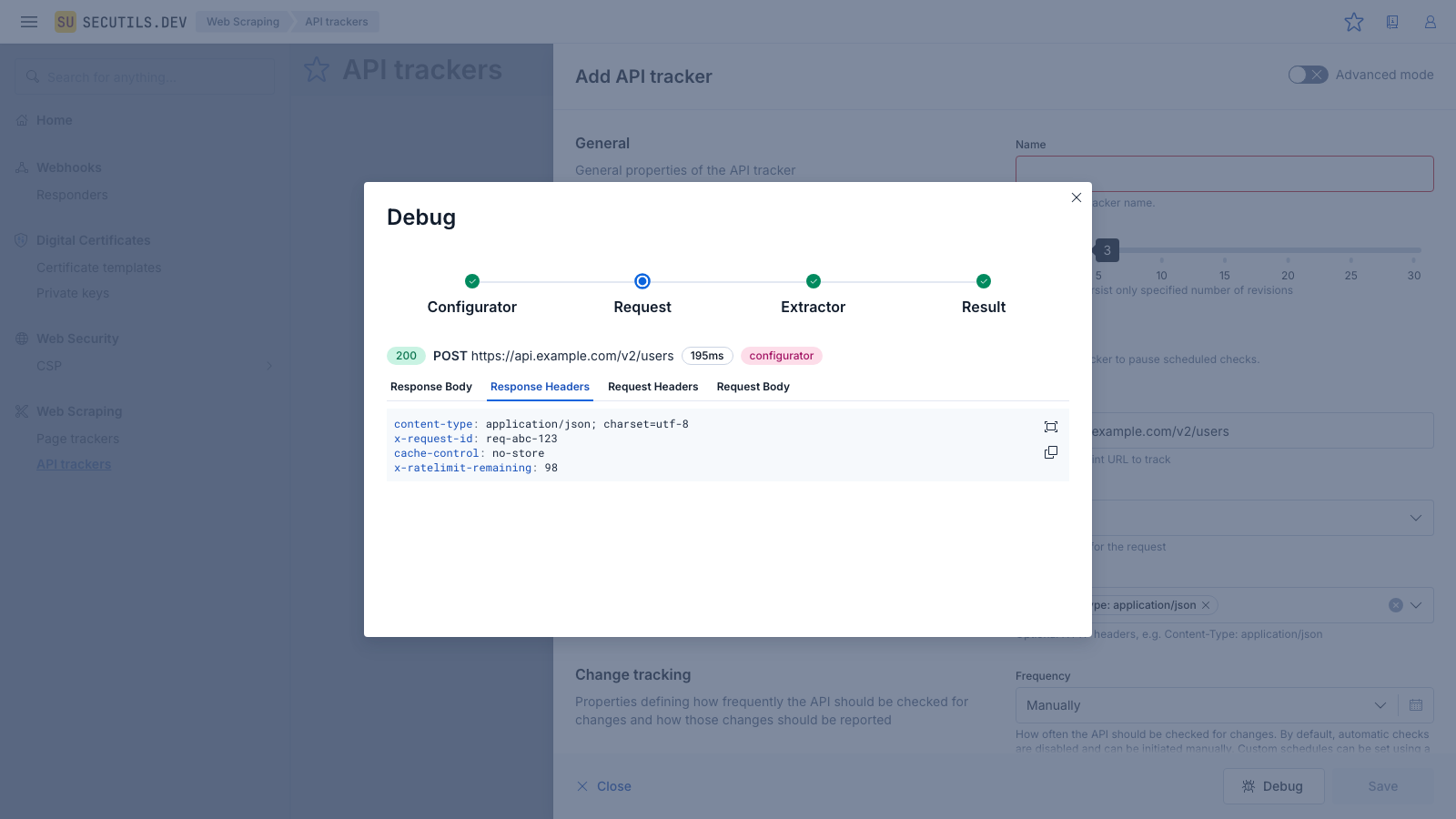Go to the Extractor step

click(x=813, y=281)
